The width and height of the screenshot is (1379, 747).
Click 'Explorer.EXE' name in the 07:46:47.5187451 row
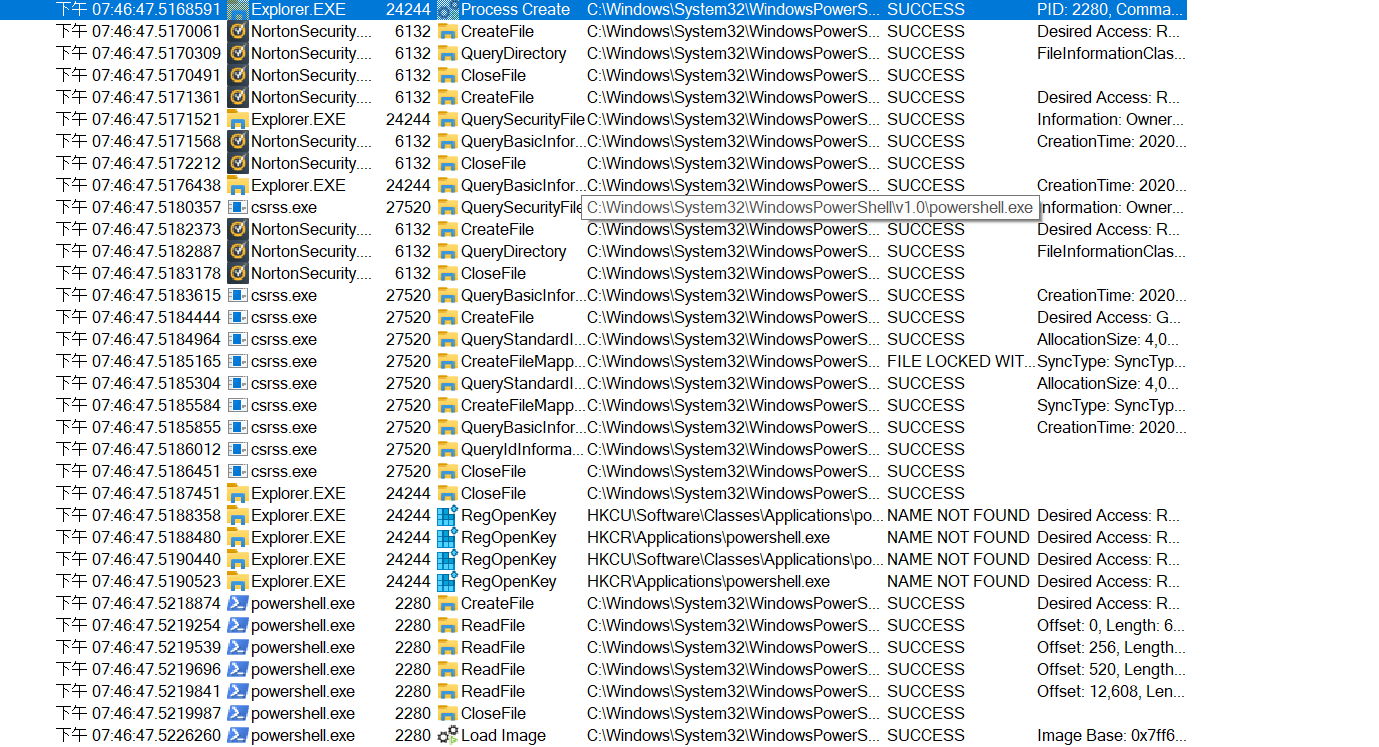click(x=298, y=494)
